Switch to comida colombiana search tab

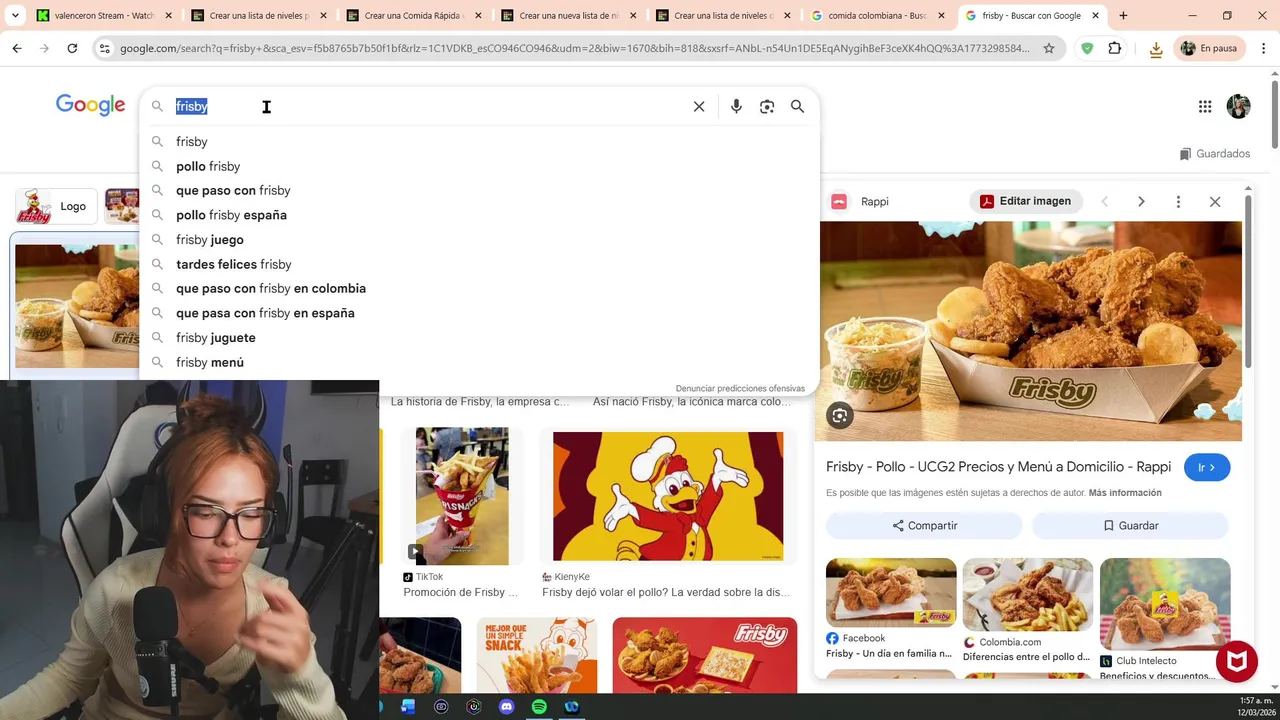pos(877,16)
